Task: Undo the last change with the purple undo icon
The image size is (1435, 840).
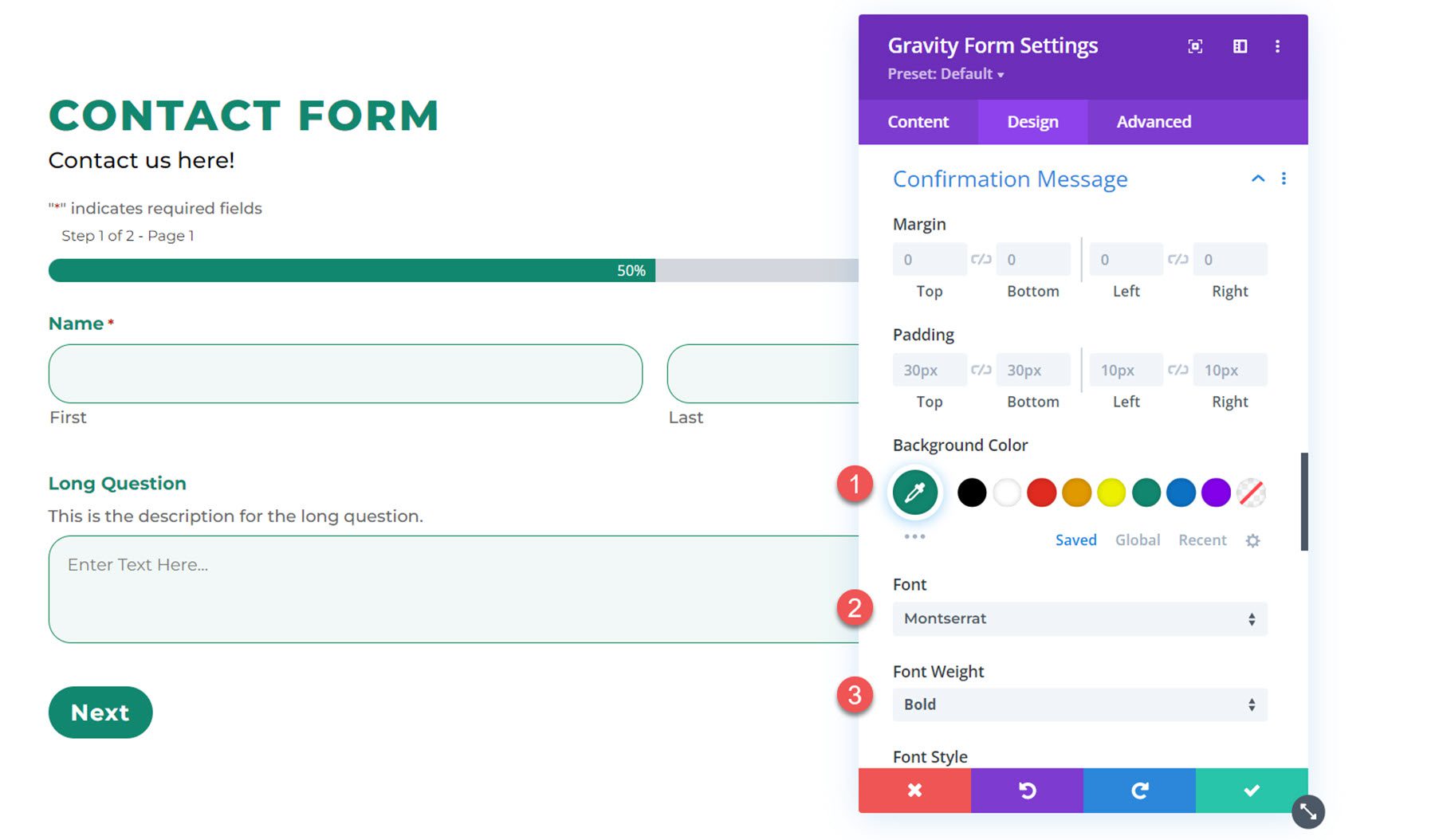Action: (x=1027, y=791)
